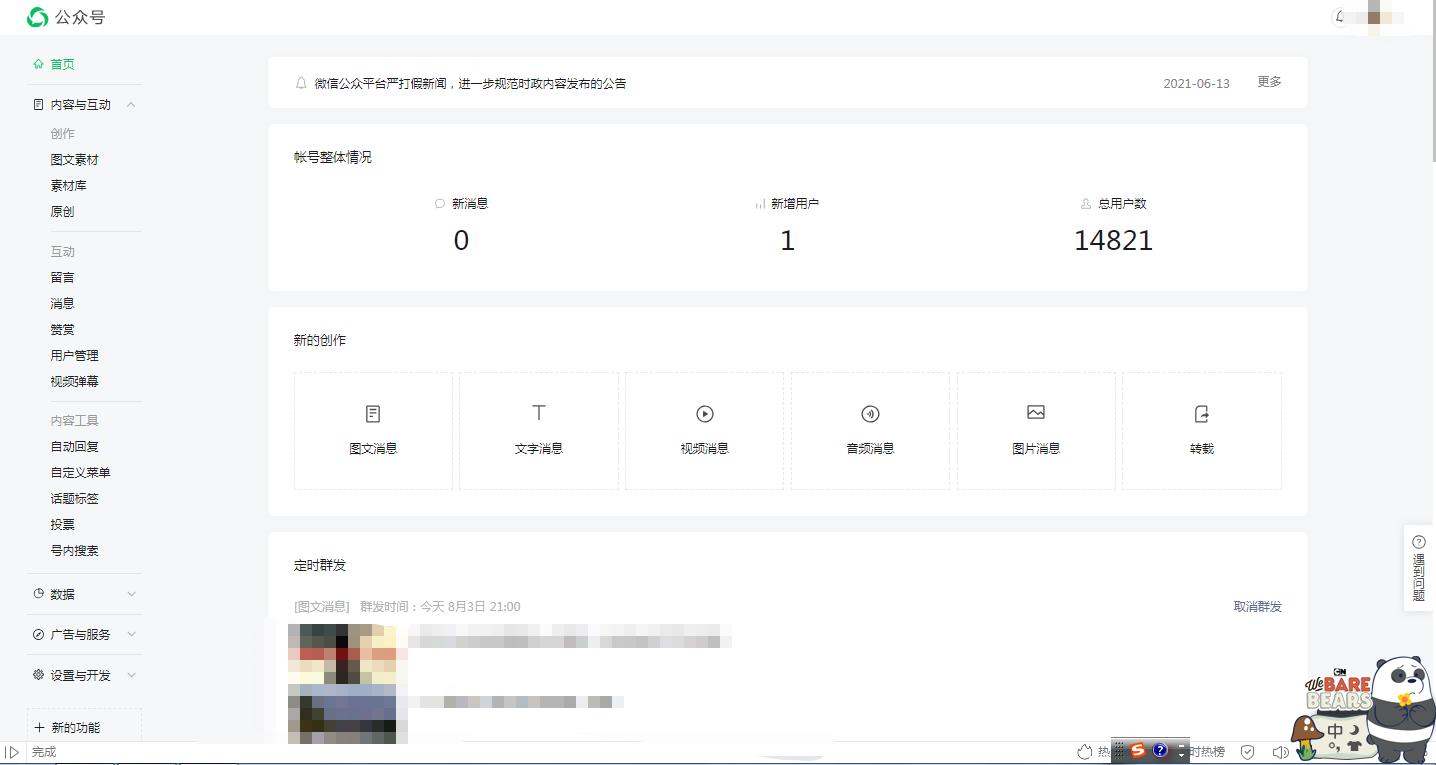Click the 图片消息 image icon
The width and height of the screenshot is (1436, 765).
coord(1035,413)
